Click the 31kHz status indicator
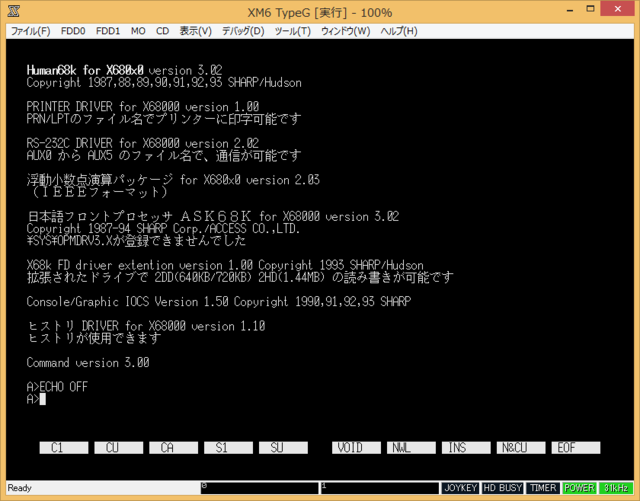This screenshot has height=501, width=640. (616, 488)
